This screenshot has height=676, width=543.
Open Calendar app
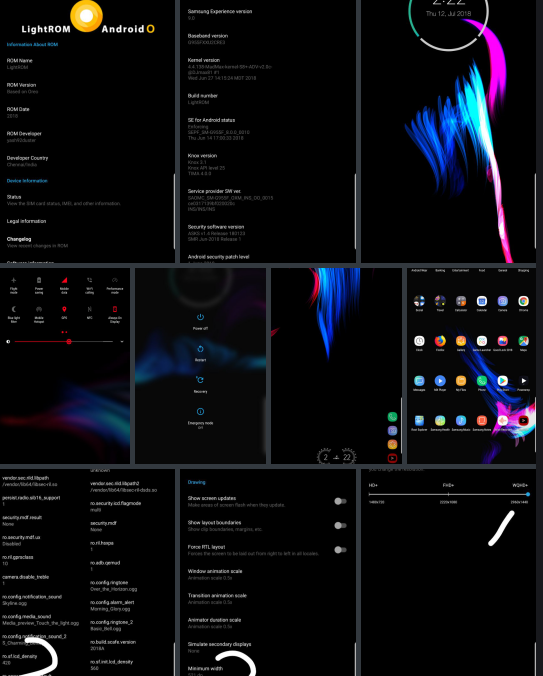point(482,301)
